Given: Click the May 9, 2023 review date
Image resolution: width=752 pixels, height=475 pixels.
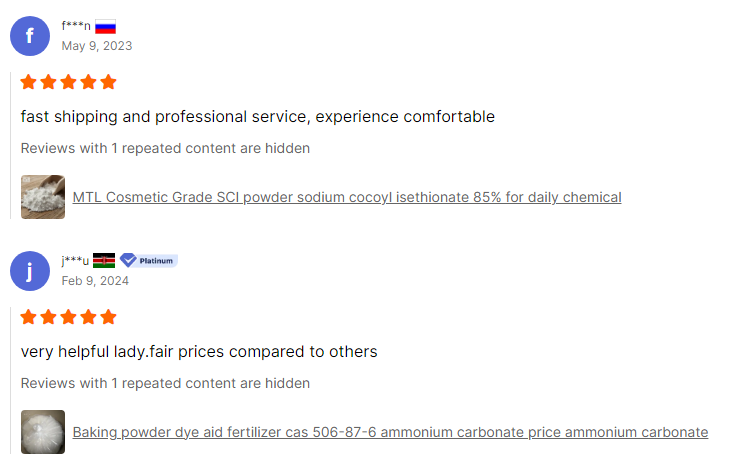Looking at the screenshot, I should coord(97,45).
